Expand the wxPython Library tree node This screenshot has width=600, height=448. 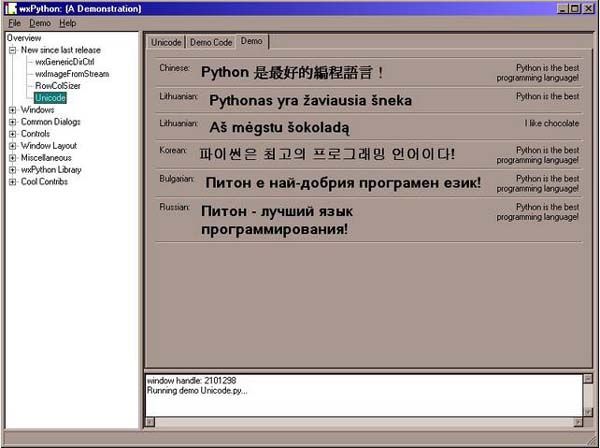click(x=13, y=170)
